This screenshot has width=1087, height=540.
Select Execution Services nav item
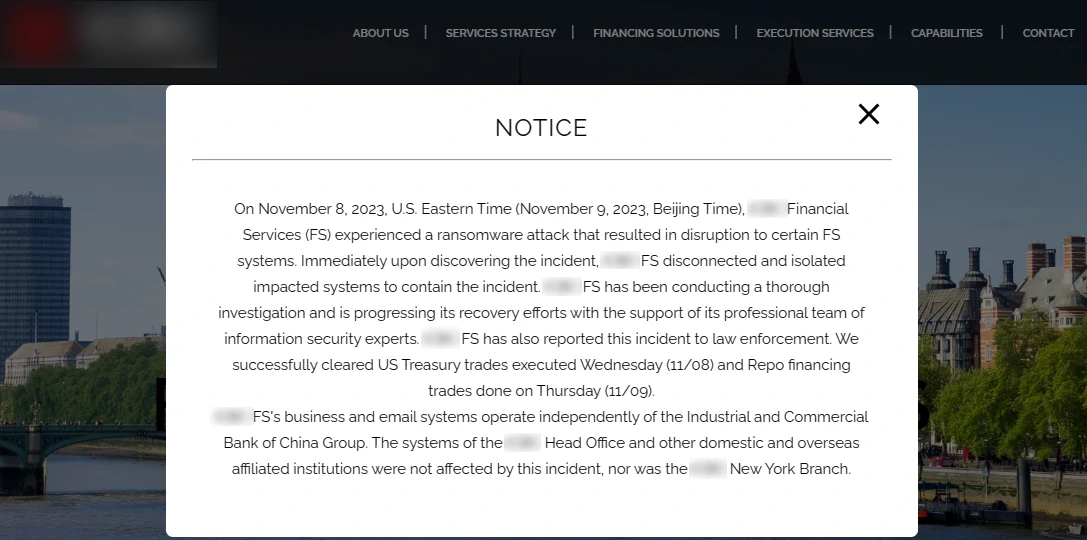click(815, 33)
